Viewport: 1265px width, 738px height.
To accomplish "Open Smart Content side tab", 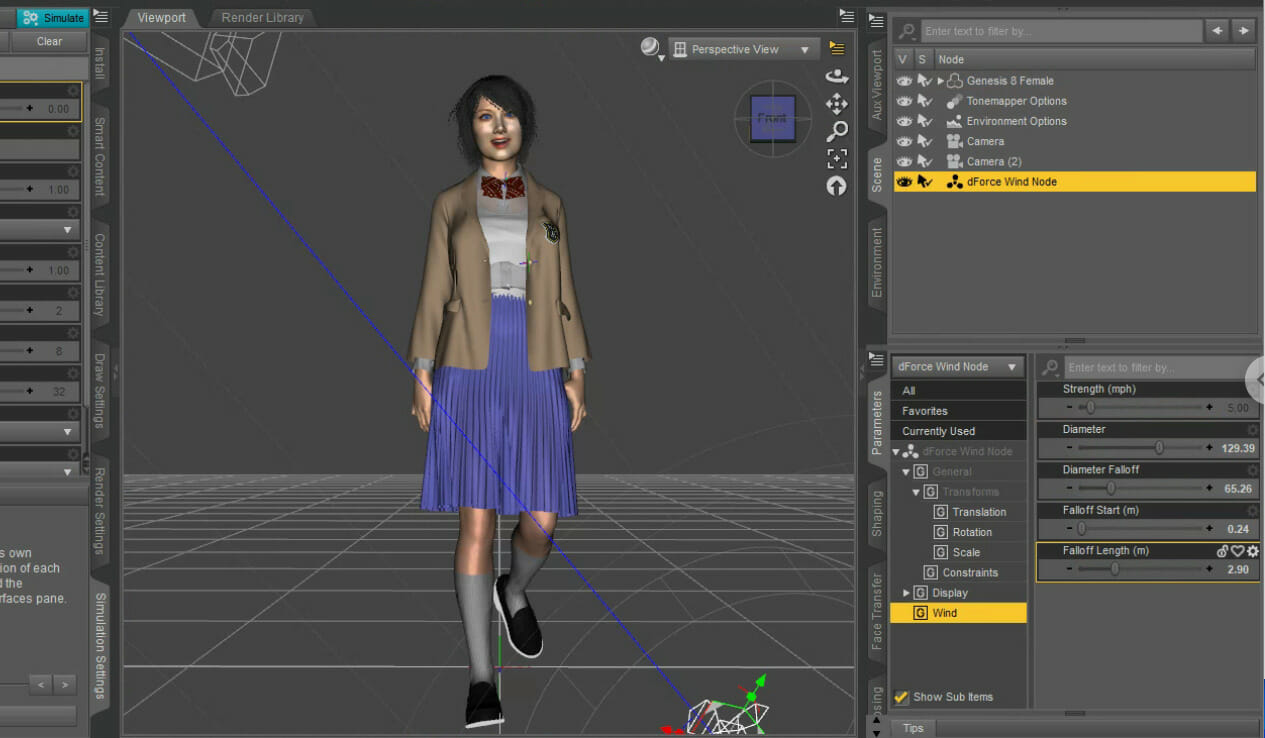I will [x=100, y=157].
